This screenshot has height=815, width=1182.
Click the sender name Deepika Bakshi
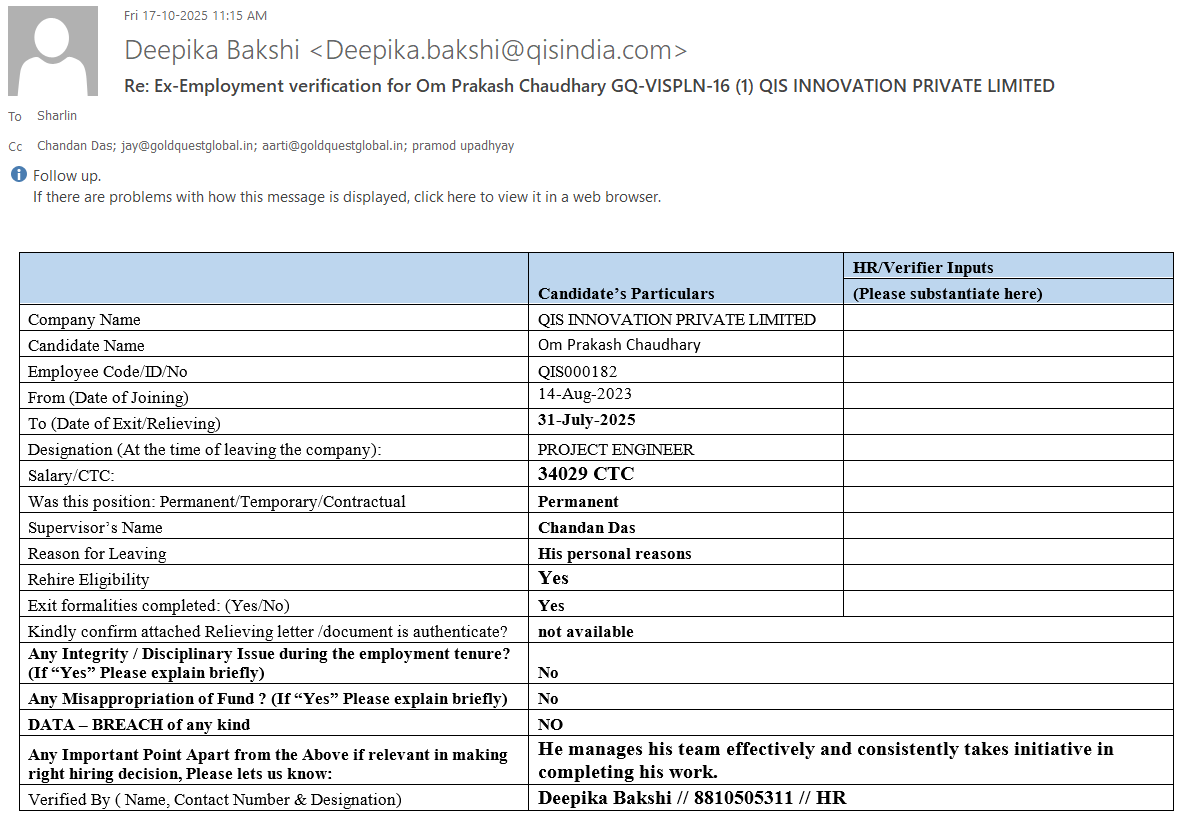[x=212, y=50]
